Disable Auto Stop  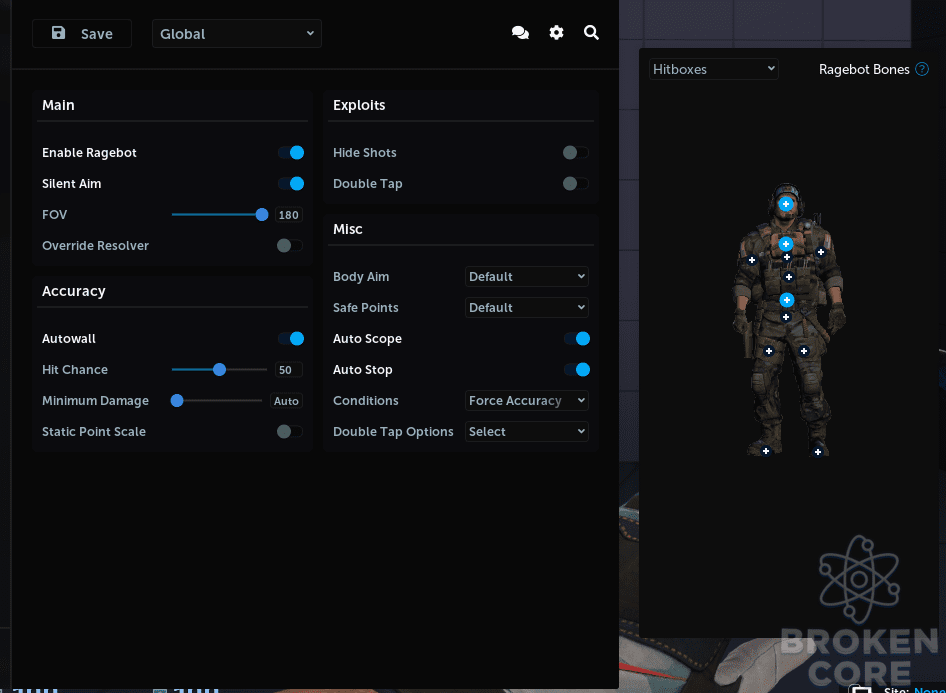577,370
